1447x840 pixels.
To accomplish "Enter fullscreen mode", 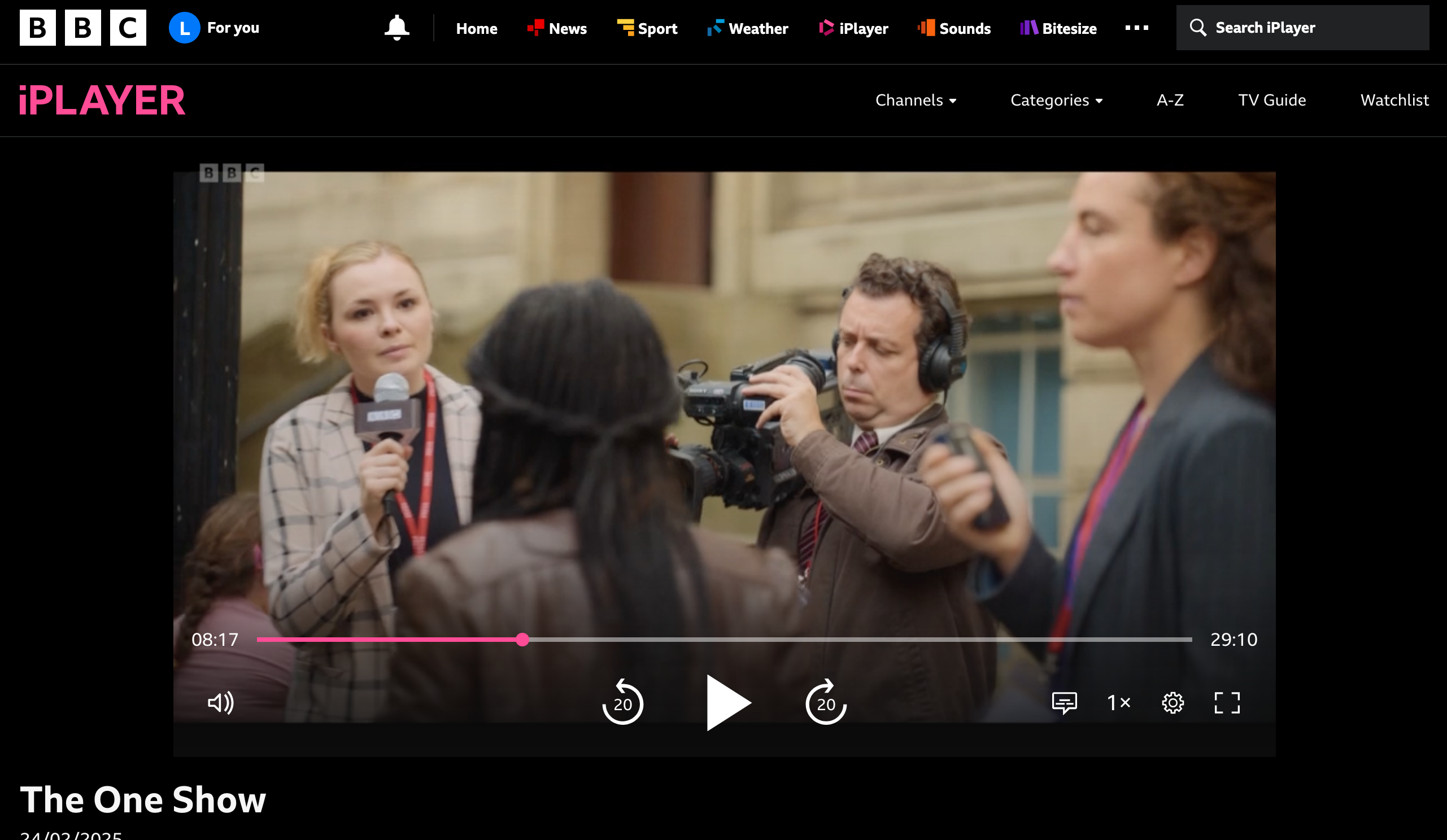I will pos(1227,702).
